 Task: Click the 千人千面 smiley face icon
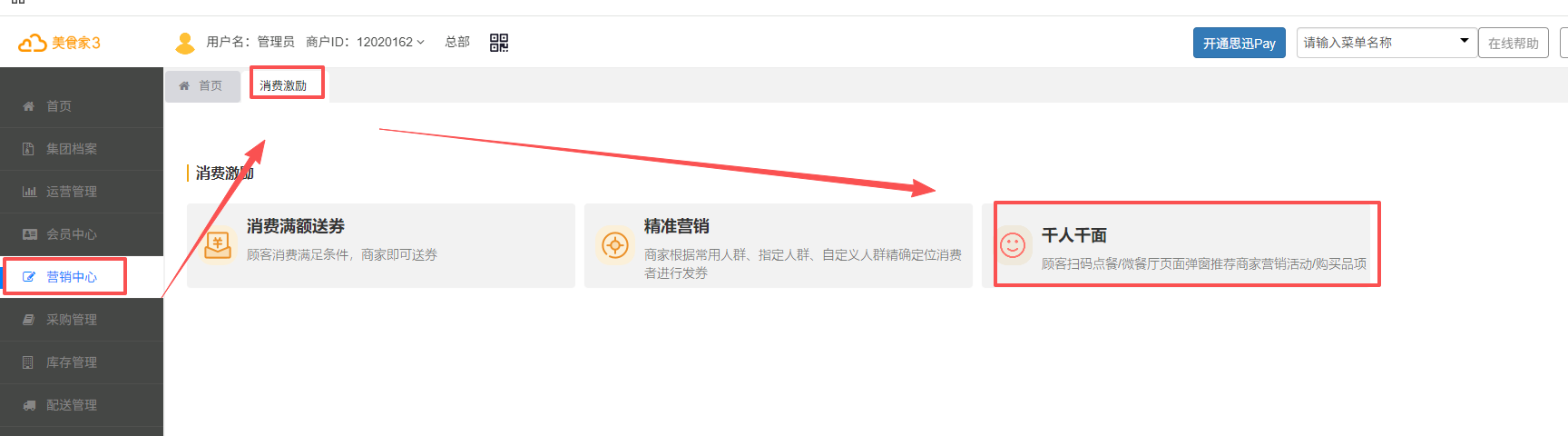pos(1013,245)
